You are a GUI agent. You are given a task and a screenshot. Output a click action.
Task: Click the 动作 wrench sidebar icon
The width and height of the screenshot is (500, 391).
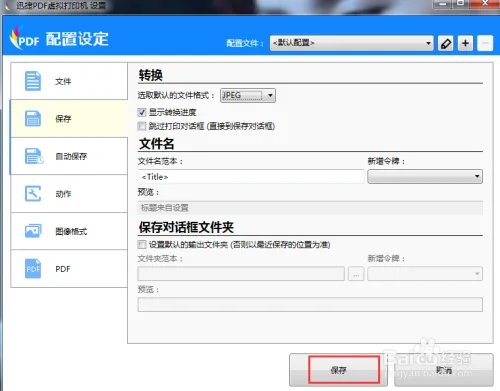[33, 193]
